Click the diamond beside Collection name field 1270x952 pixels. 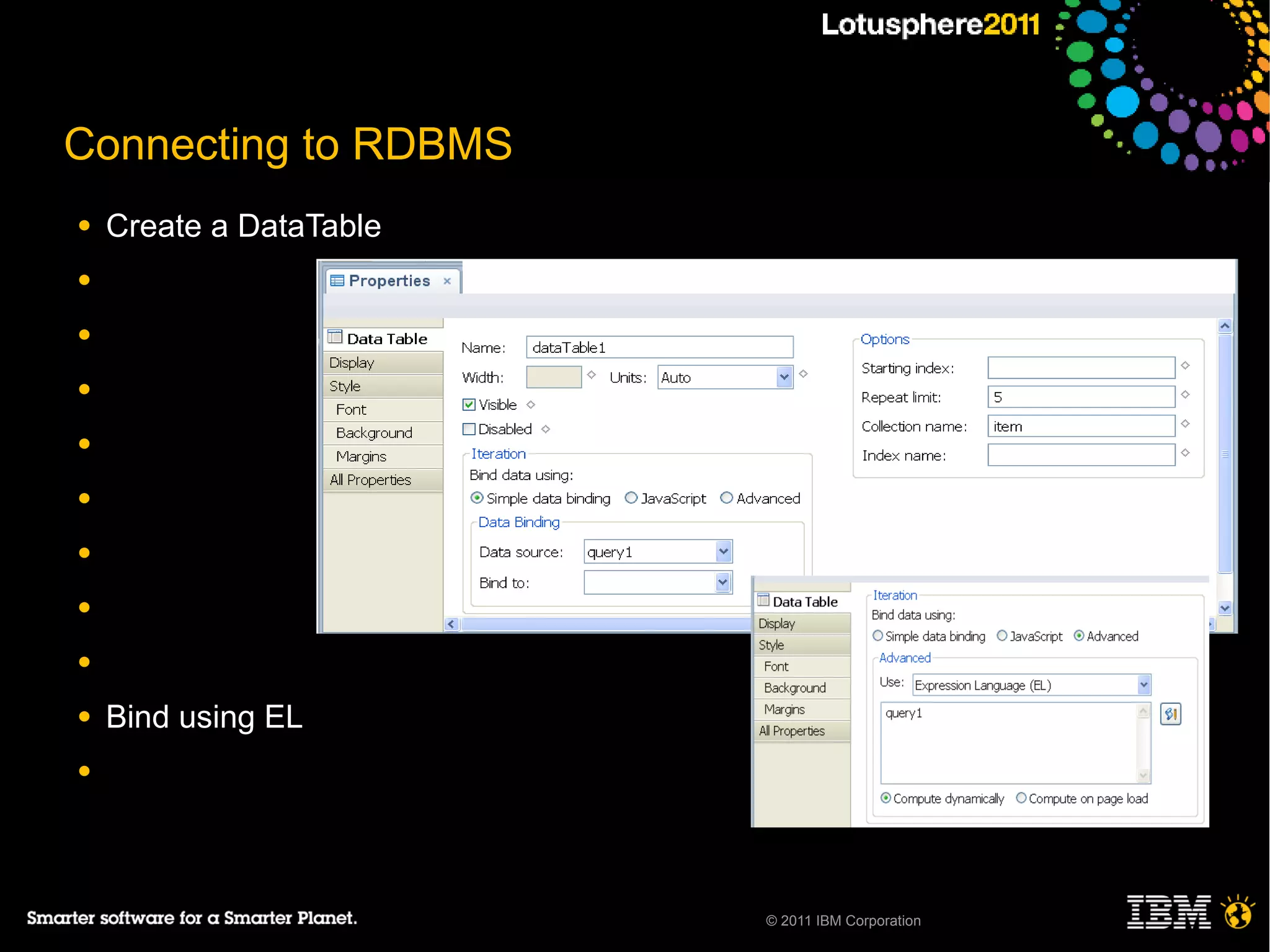1185,424
